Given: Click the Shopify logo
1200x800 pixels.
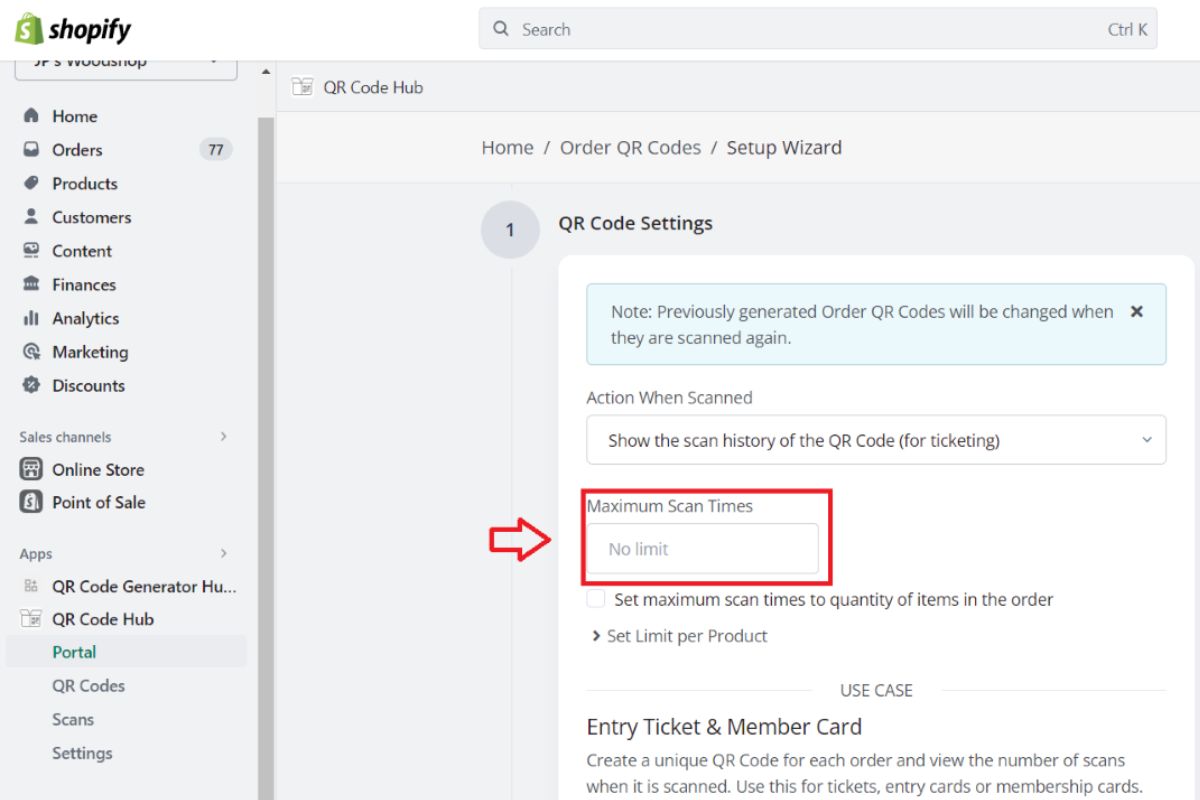Looking at the screenshot, I should (73, 28).
